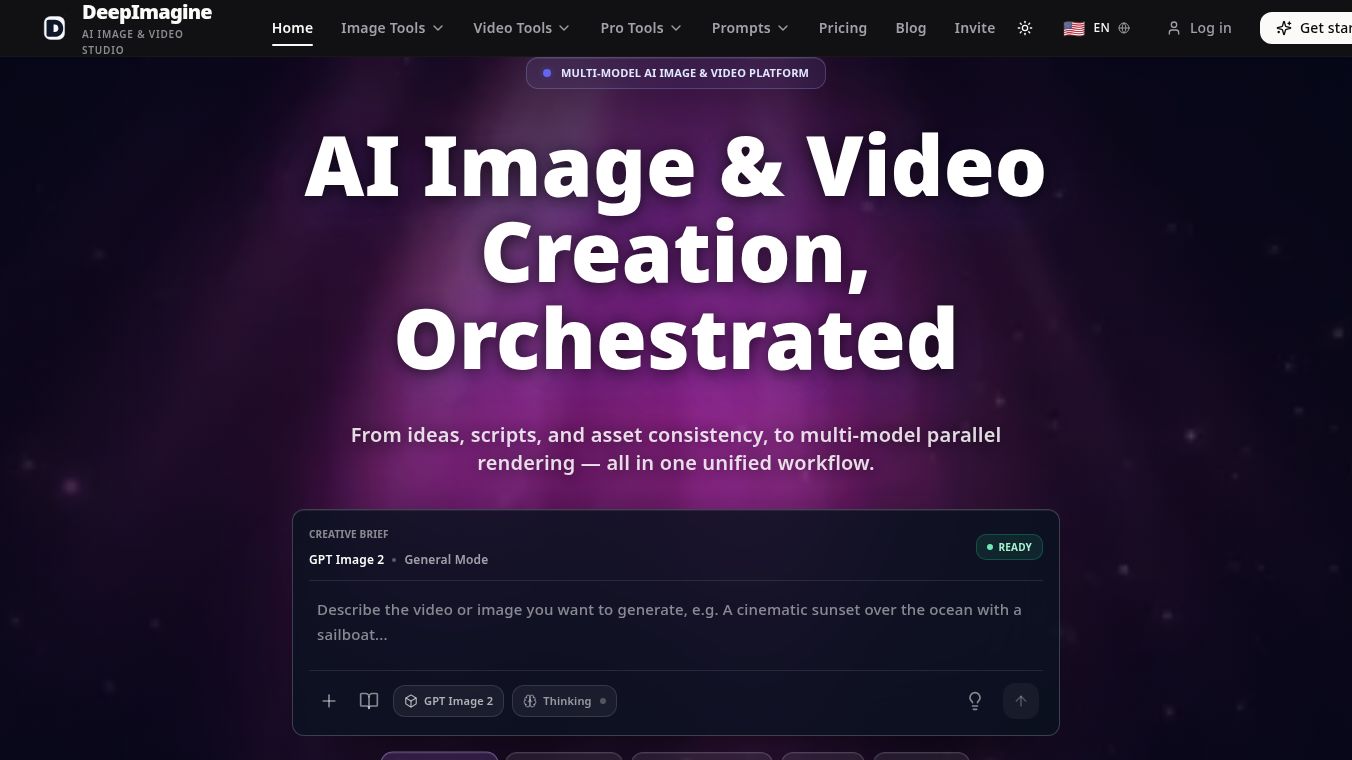This screenshot has height=760, width=1352.
Task: Go to the Pricing page
Action: pyautogui.click(x=843, y=28)
